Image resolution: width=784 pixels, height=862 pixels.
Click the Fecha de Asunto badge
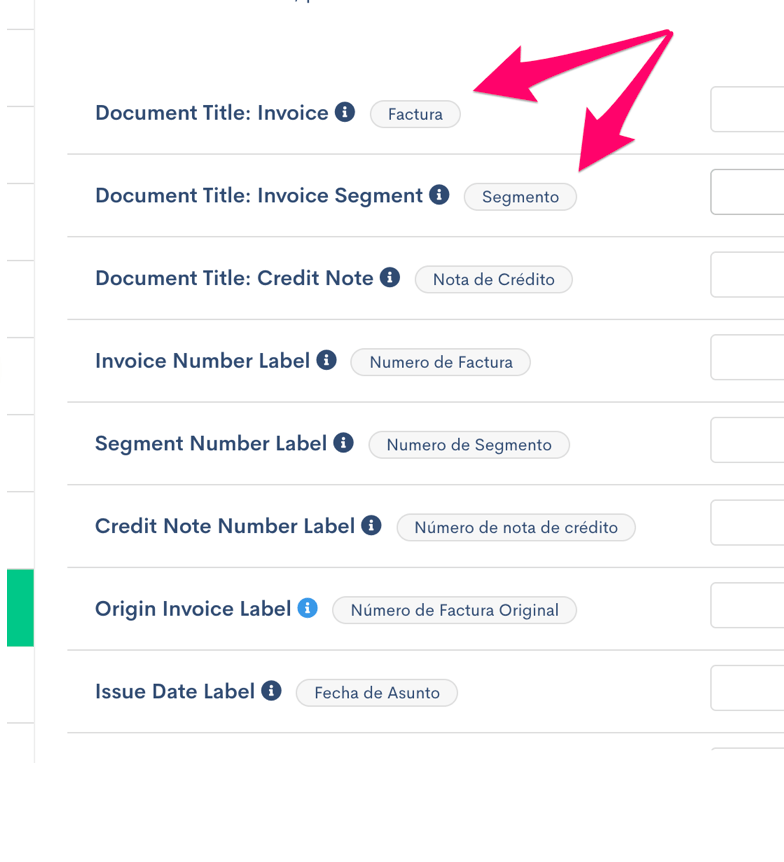pos(376,692)
